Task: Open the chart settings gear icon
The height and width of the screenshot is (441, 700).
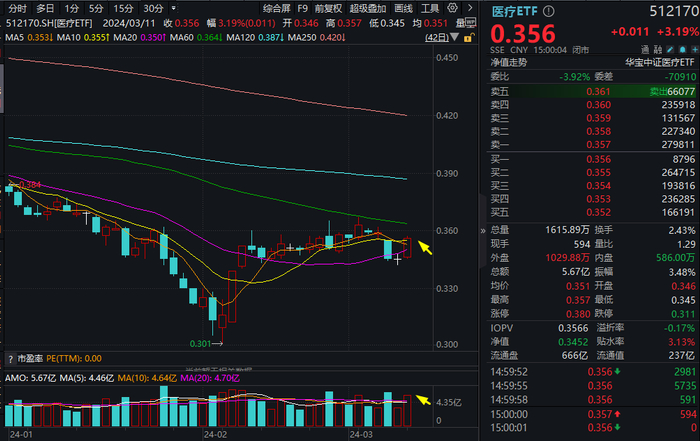Action: [452, 8]
